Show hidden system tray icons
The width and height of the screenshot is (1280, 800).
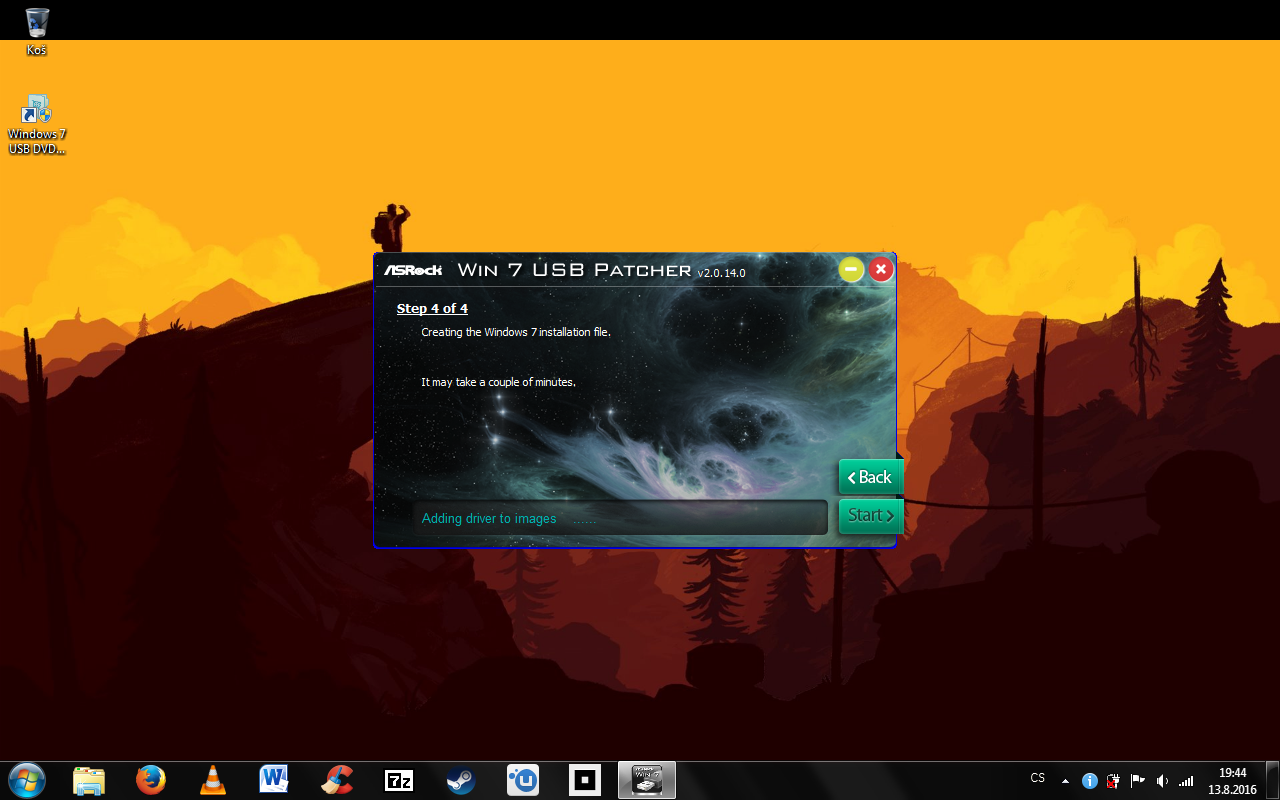click(1064, 781)
